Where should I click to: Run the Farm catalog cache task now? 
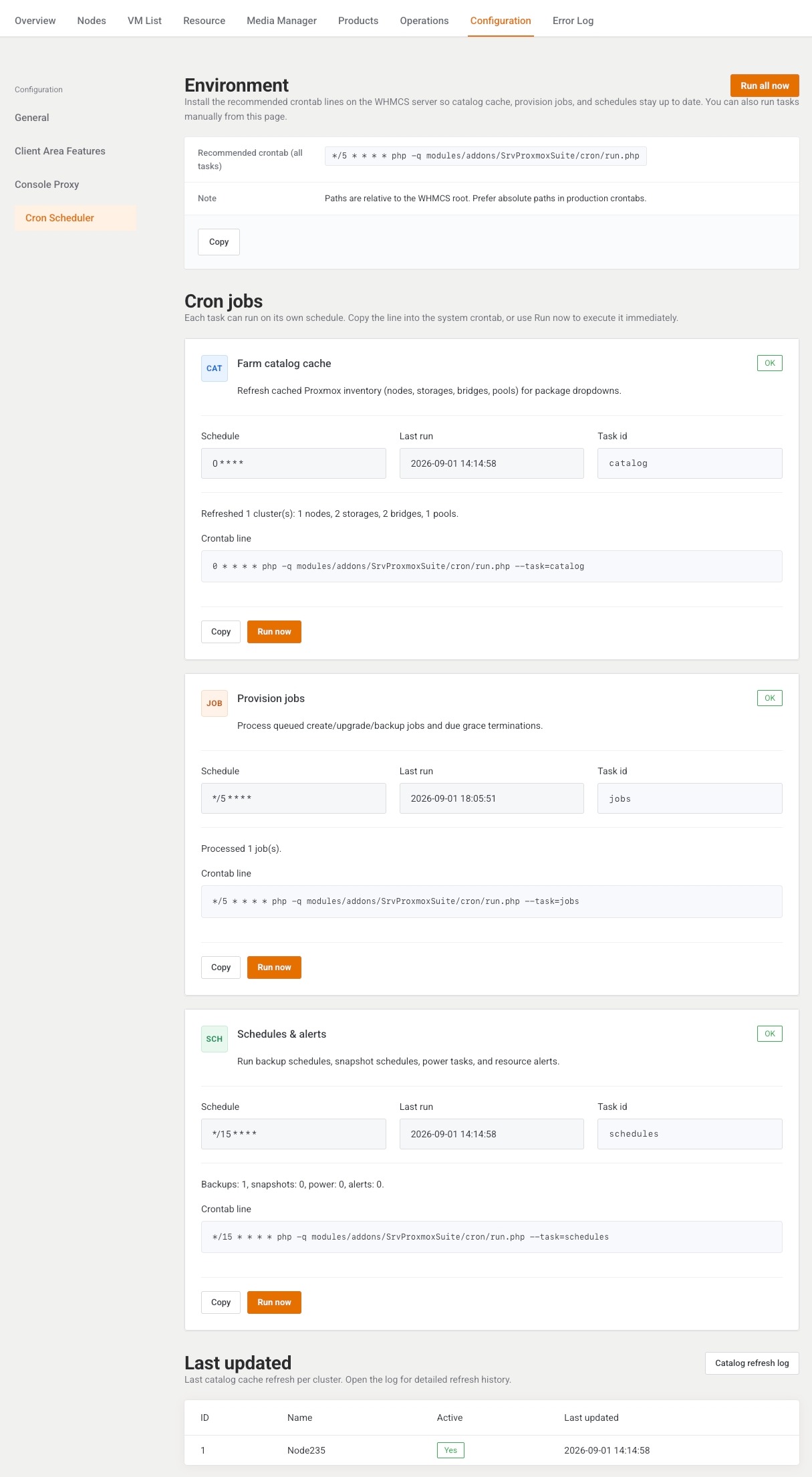(274, 632)
